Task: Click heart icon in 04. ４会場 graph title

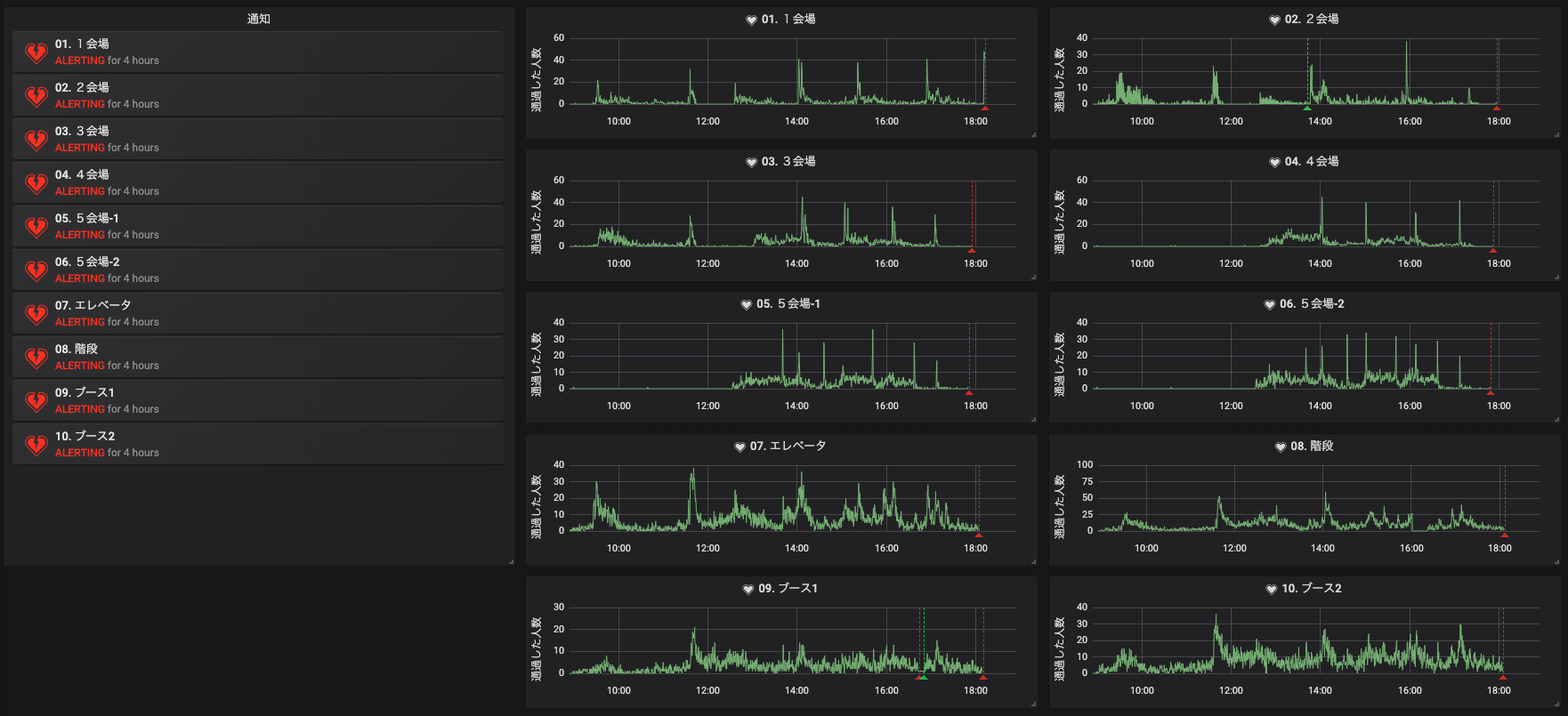Action: click(x=1274, y=162)
